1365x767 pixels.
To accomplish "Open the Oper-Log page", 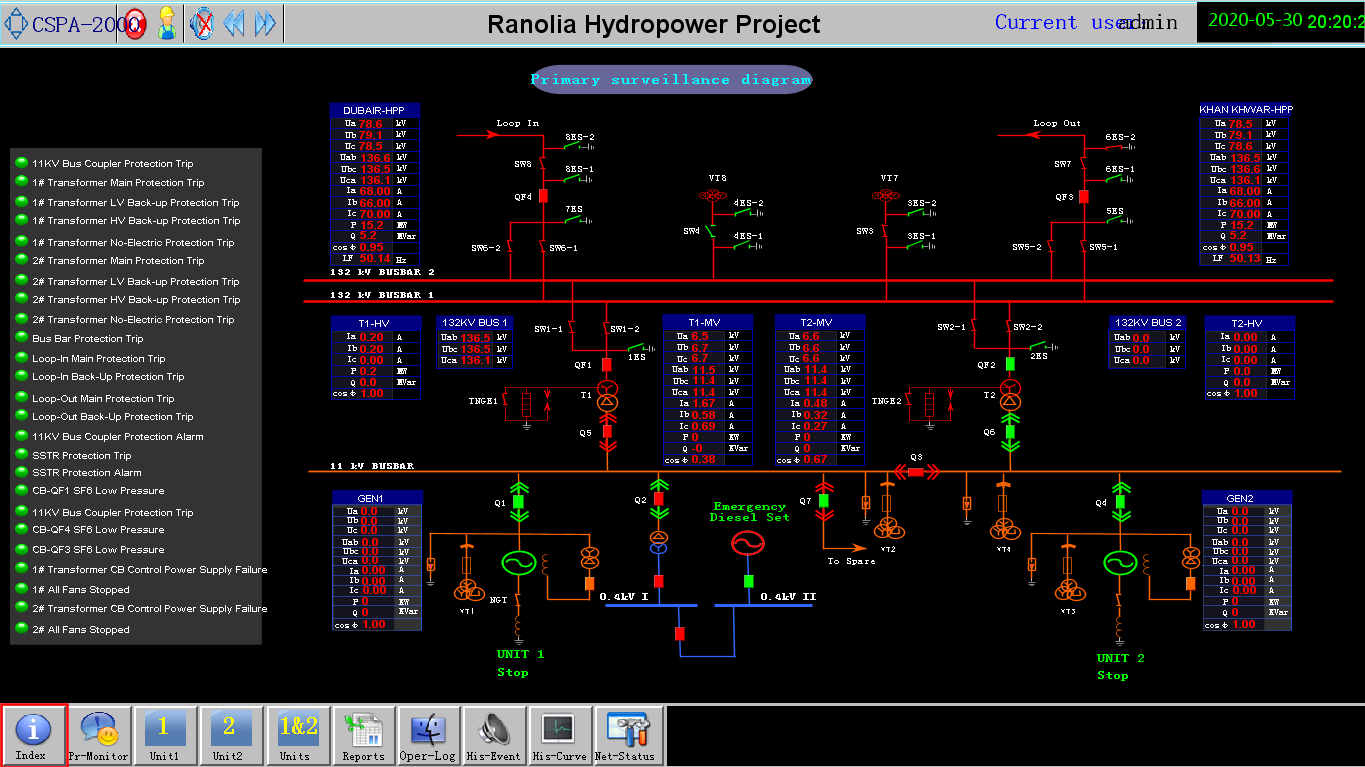I will click(x=428, y=735).
